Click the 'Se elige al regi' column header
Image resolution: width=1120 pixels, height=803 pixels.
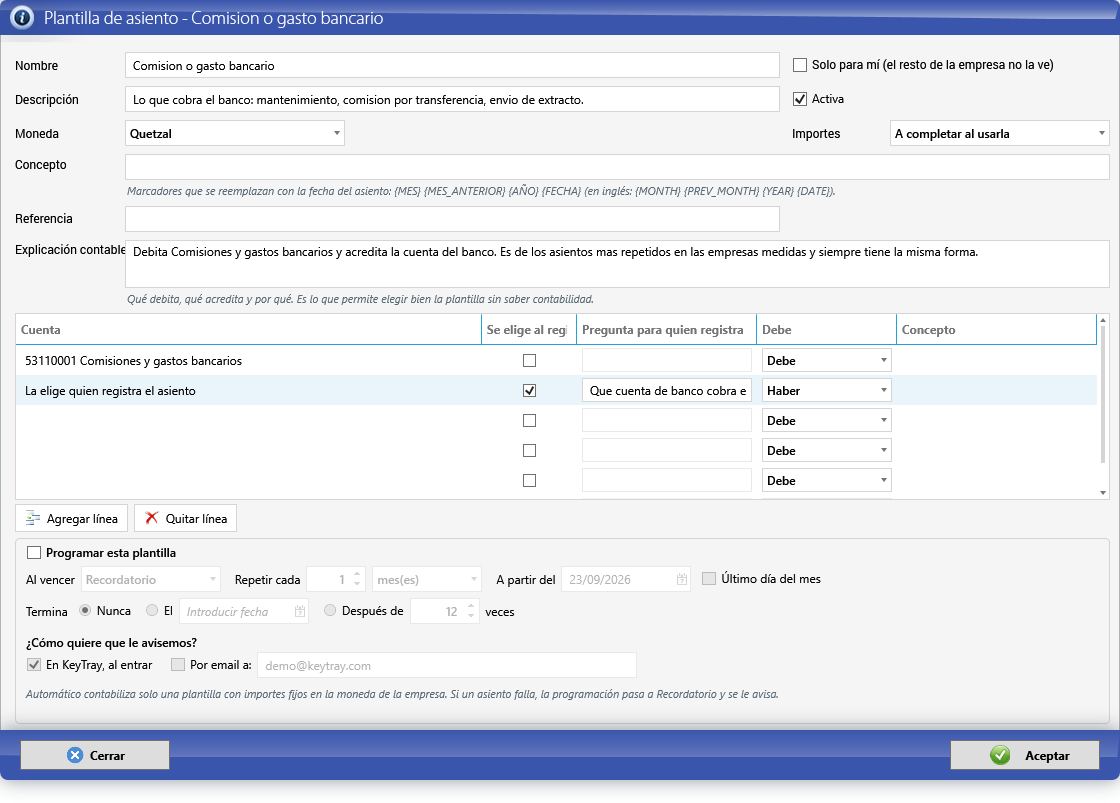click(x=529, y=329)
